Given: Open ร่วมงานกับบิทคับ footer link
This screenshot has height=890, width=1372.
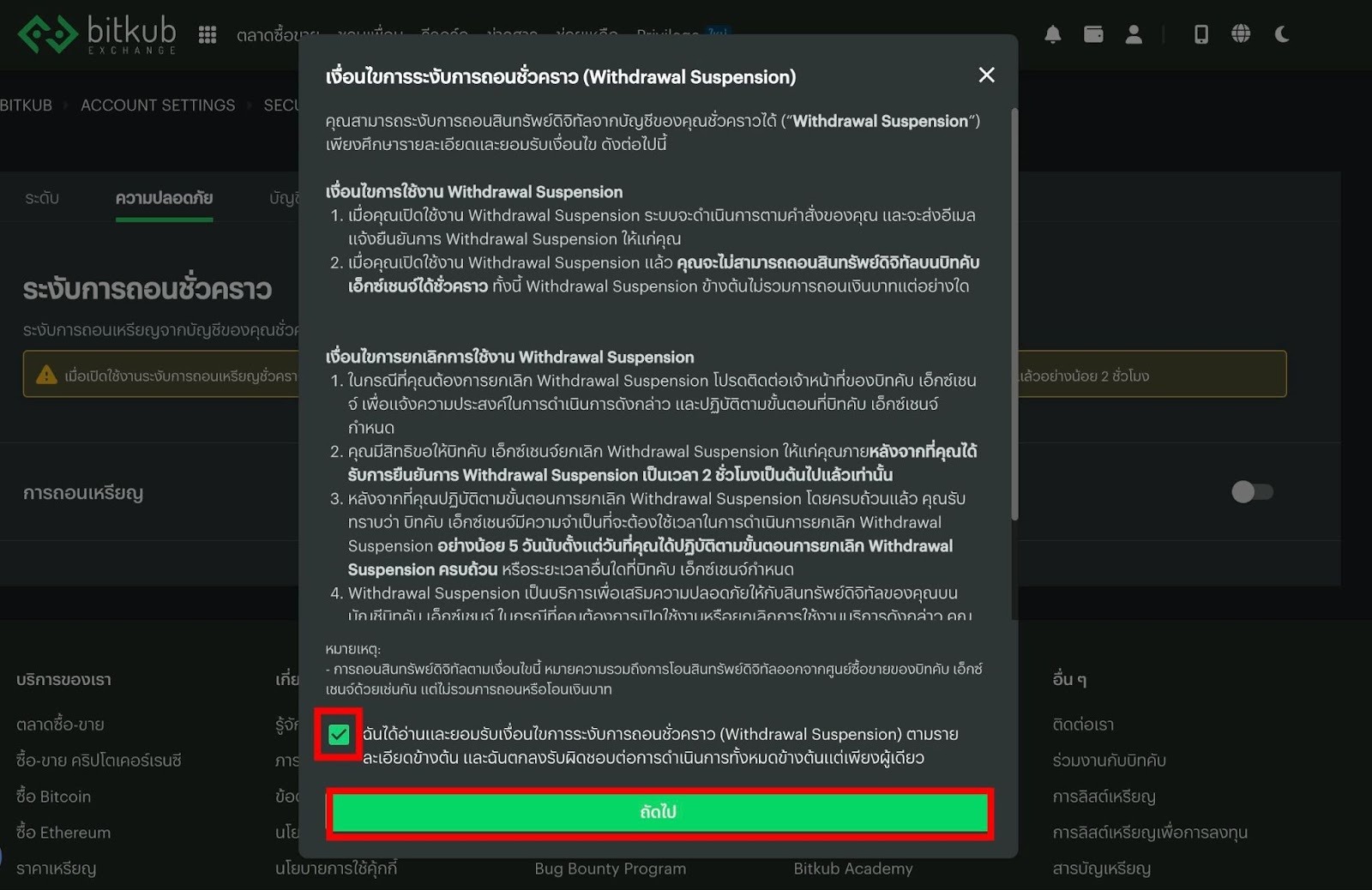Looking at the screenshot, I should point(1109,761).
